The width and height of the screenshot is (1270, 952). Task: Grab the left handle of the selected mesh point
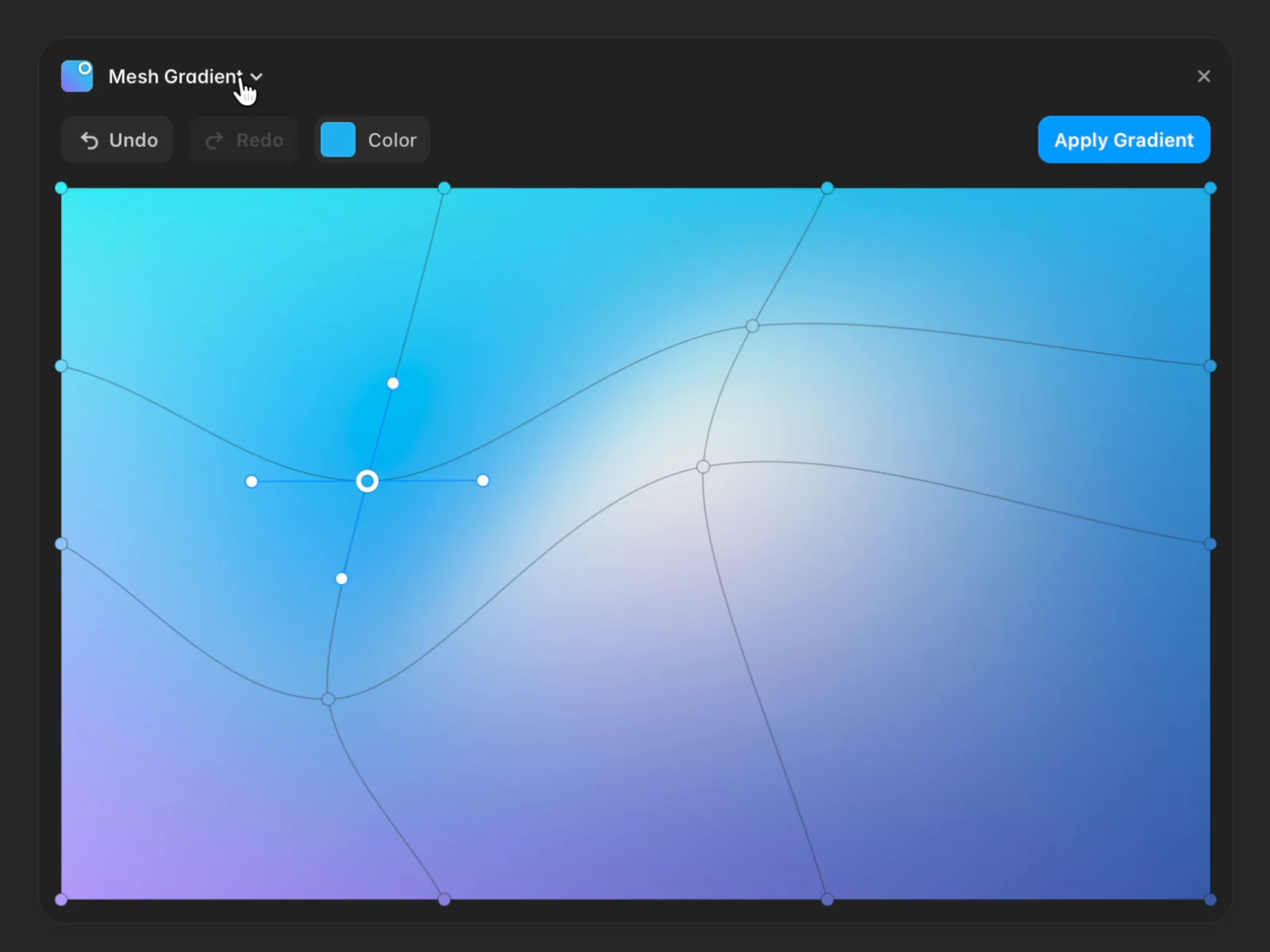click(x=252, y=482)
